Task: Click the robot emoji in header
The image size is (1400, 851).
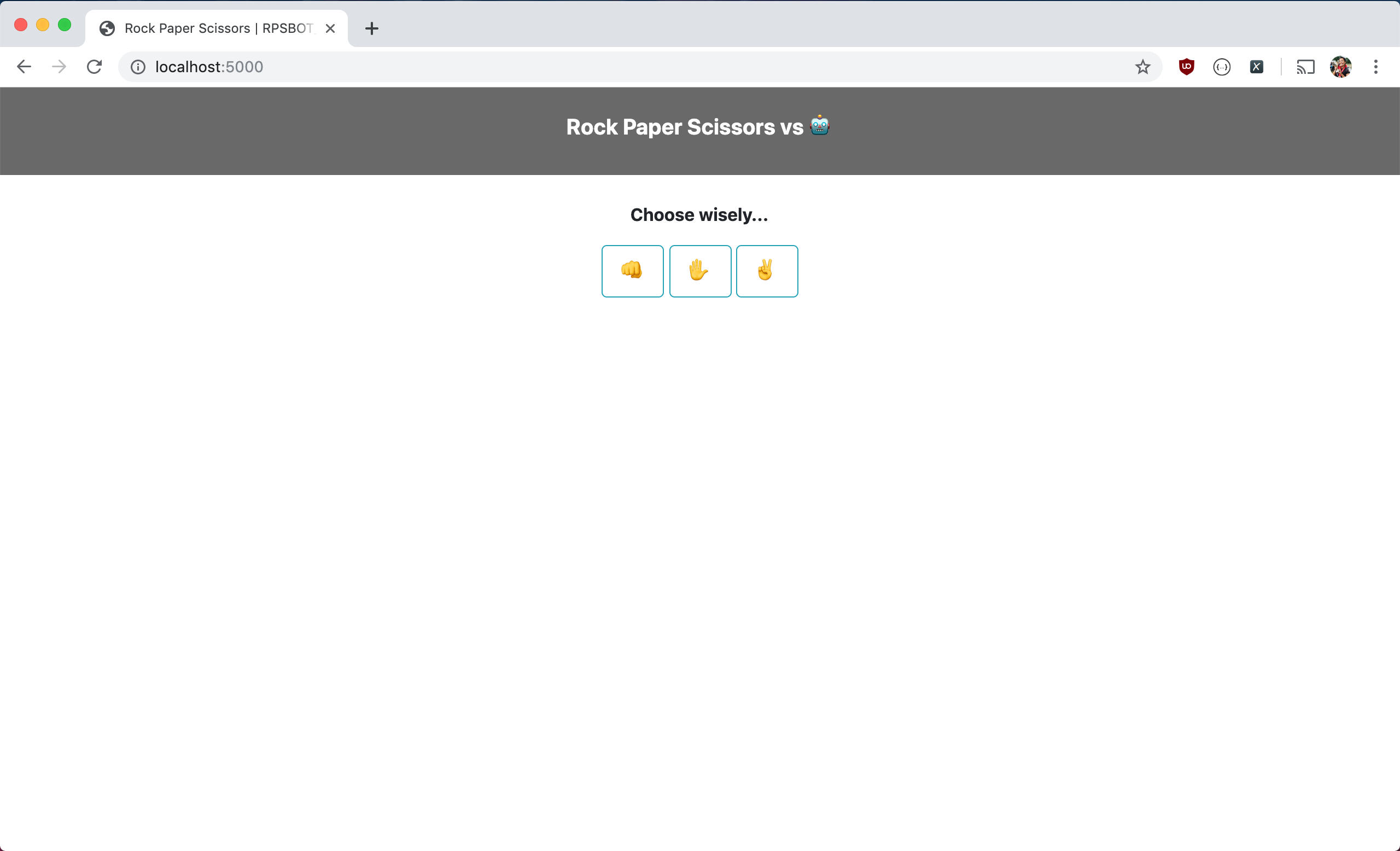Action: pos(819,126)
